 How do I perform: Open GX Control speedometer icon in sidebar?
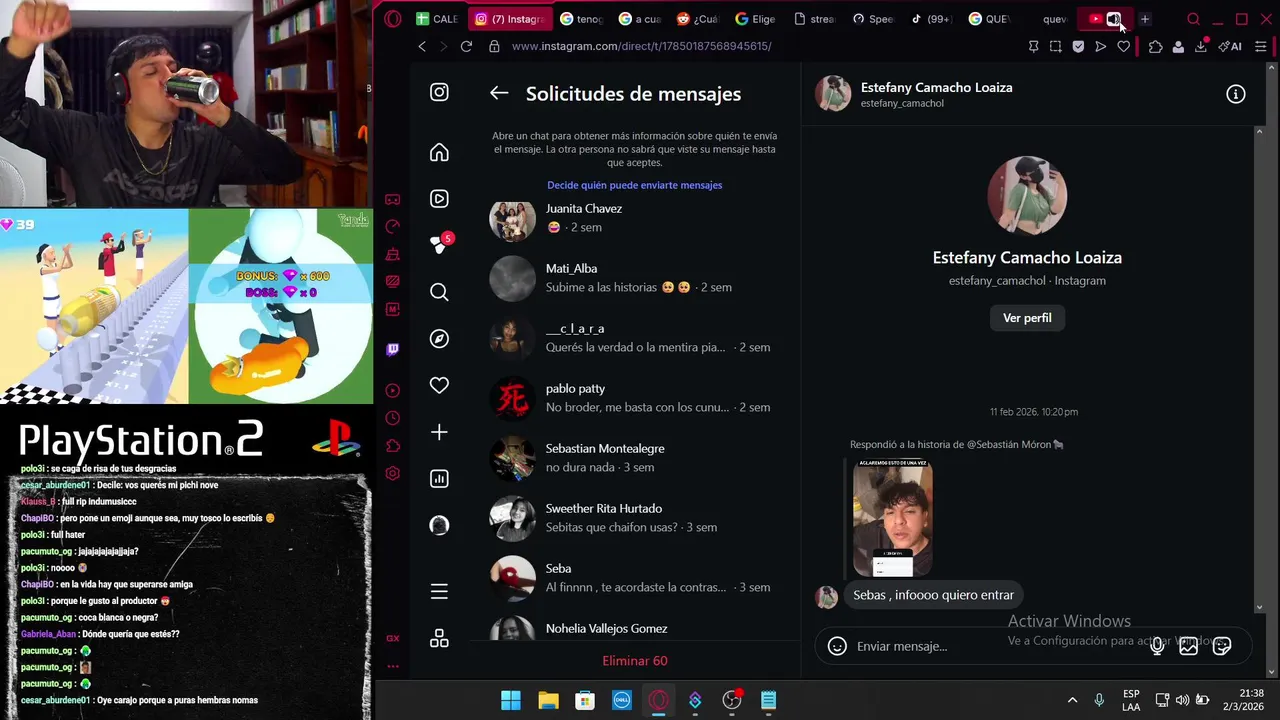click(x=392, y=227)
